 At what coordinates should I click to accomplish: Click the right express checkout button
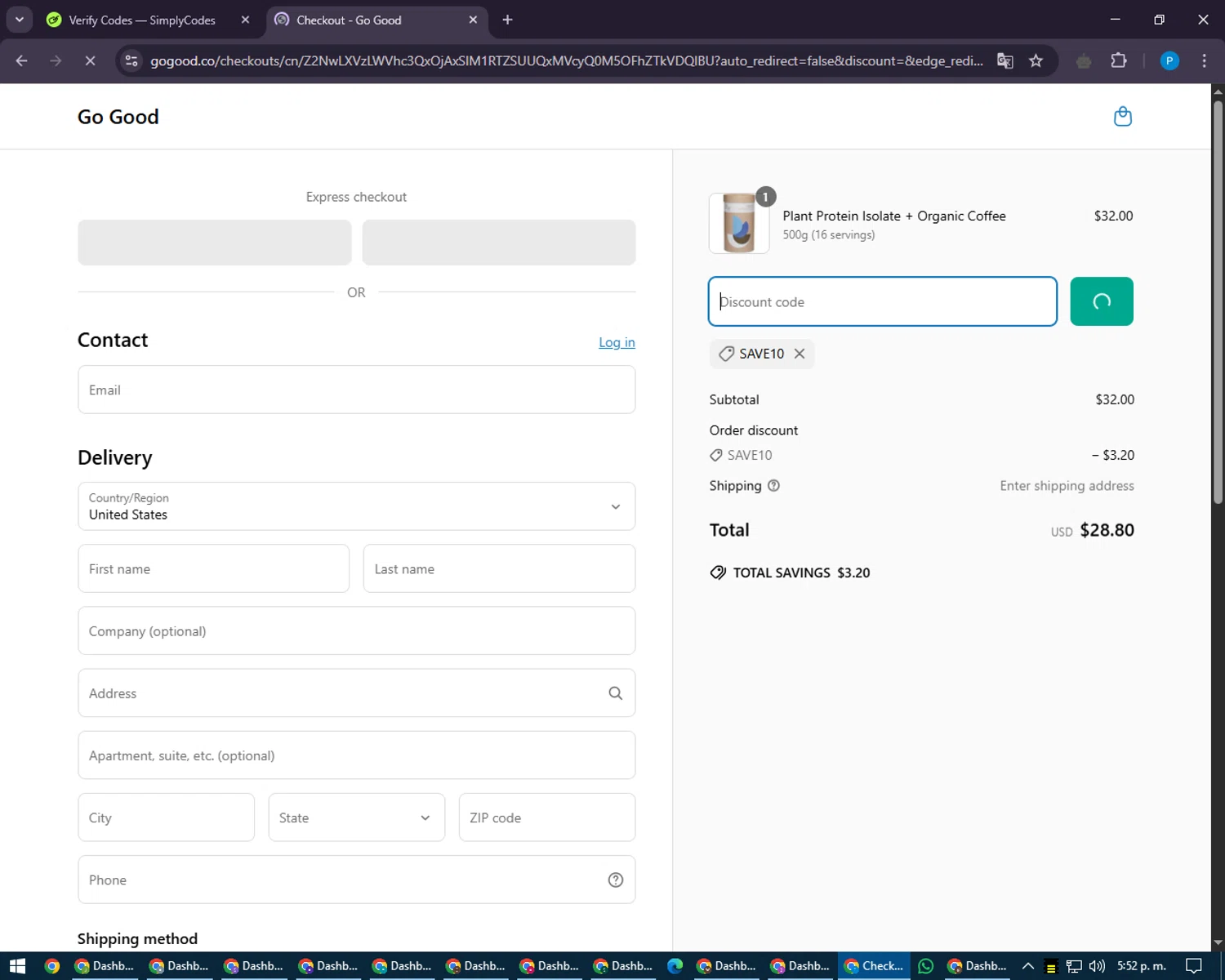coord(499,243)
